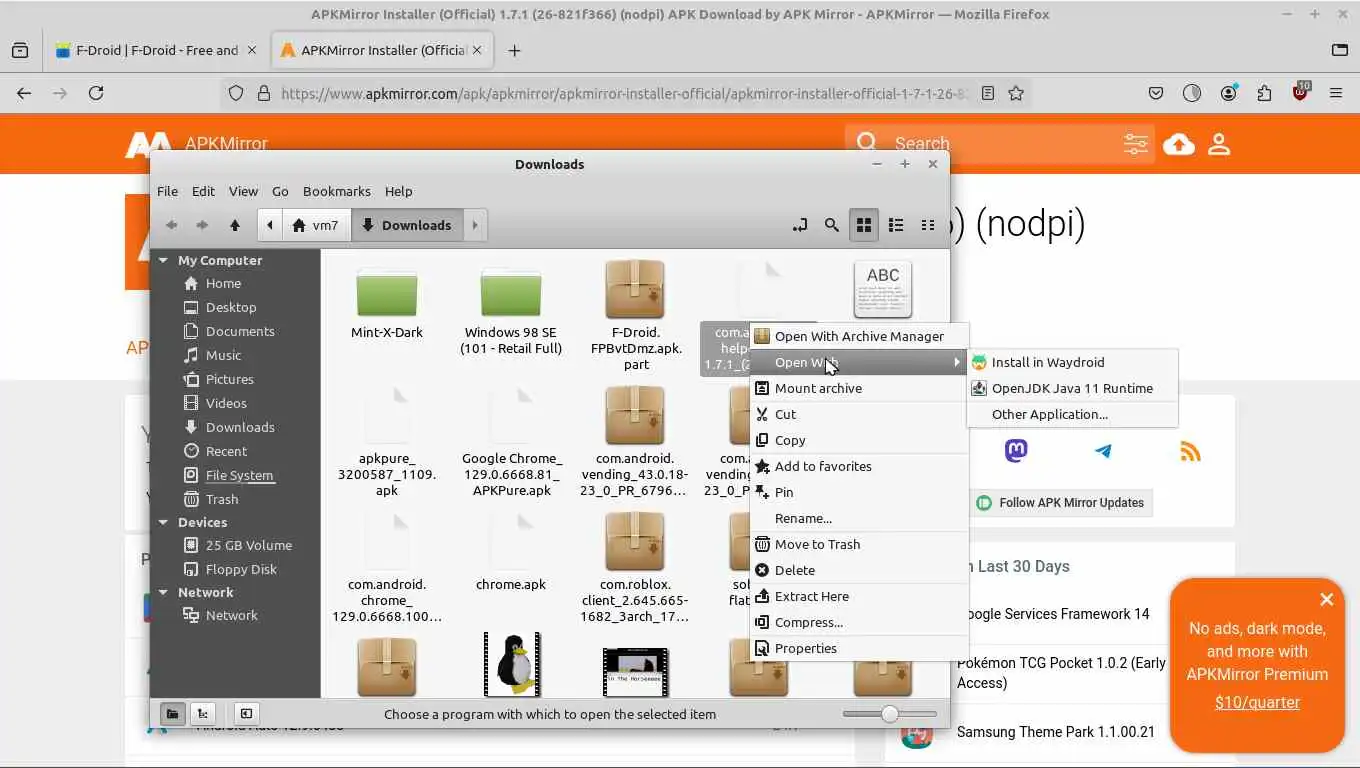Select F-Droid.FPBvtDmz.apk.part file
The height and width of the screenshot is (768, 1360).
[x=635, y=314]
